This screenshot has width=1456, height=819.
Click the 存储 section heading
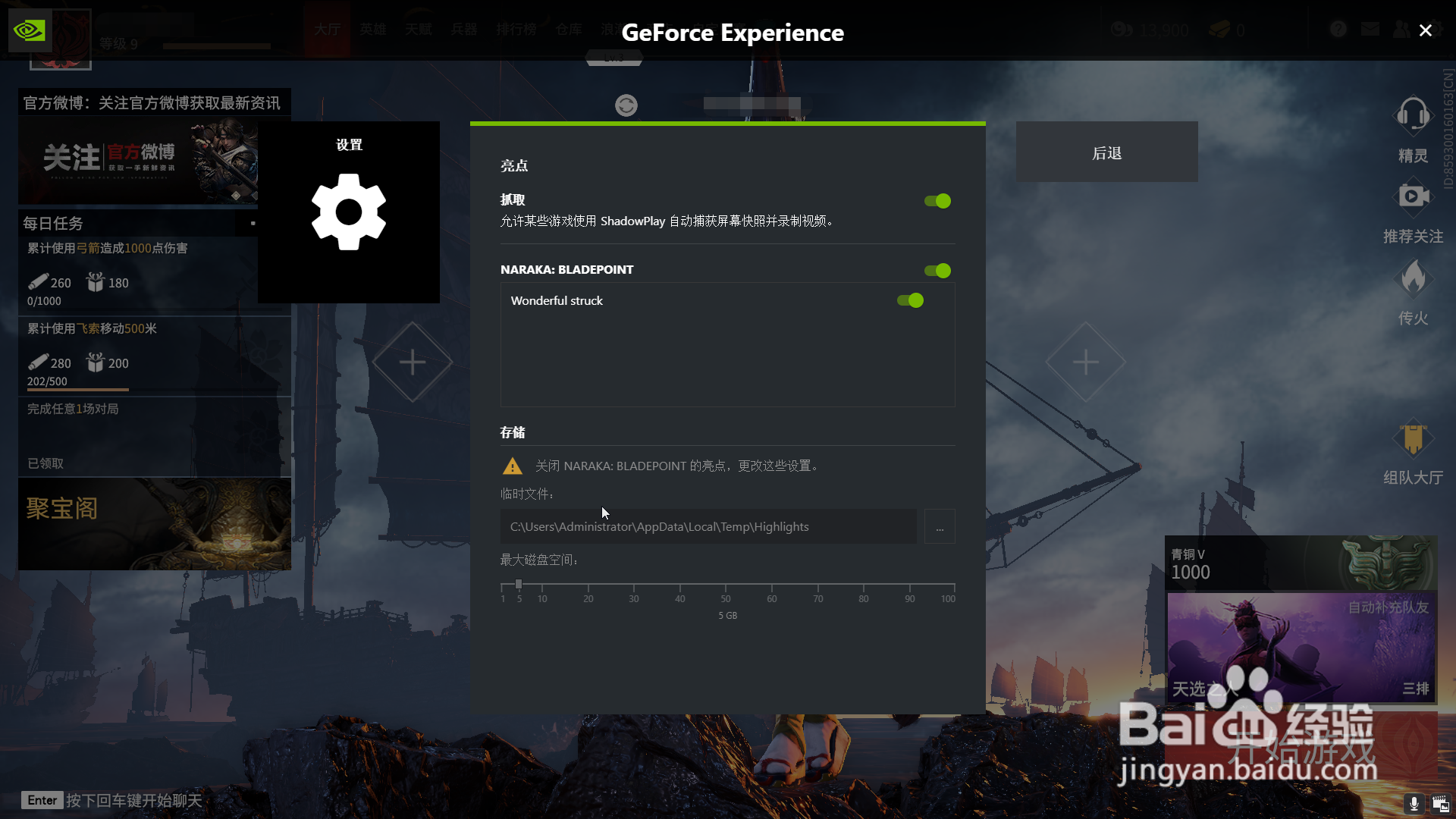coord(513,432)
